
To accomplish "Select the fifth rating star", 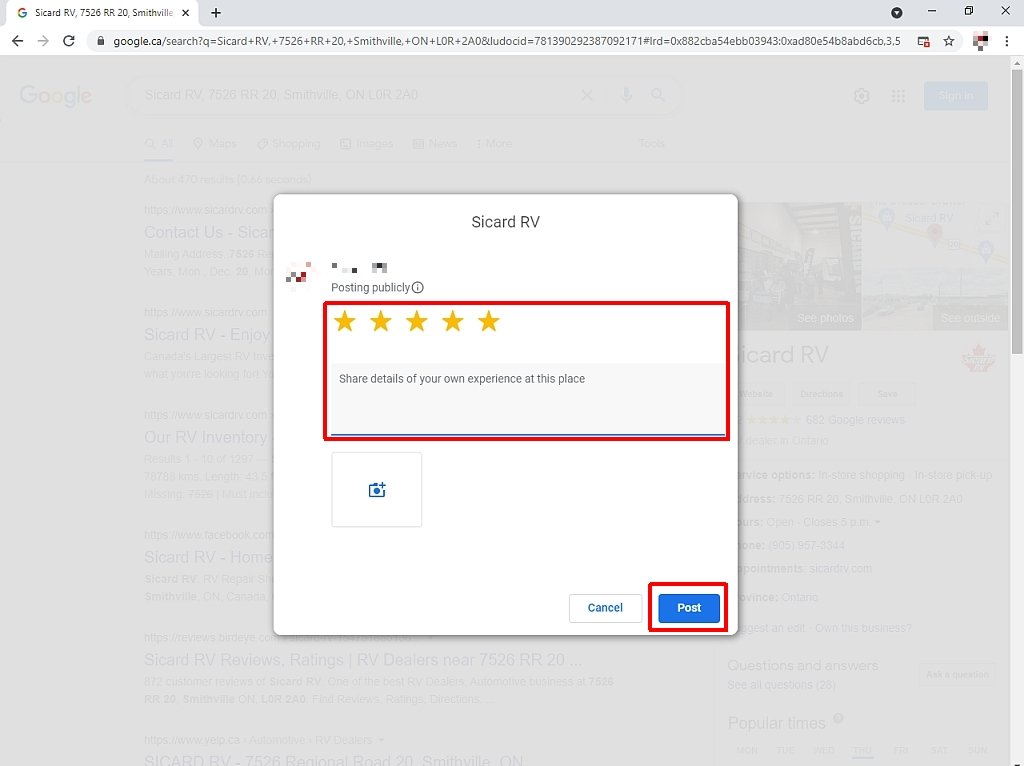I will [488, 321].
